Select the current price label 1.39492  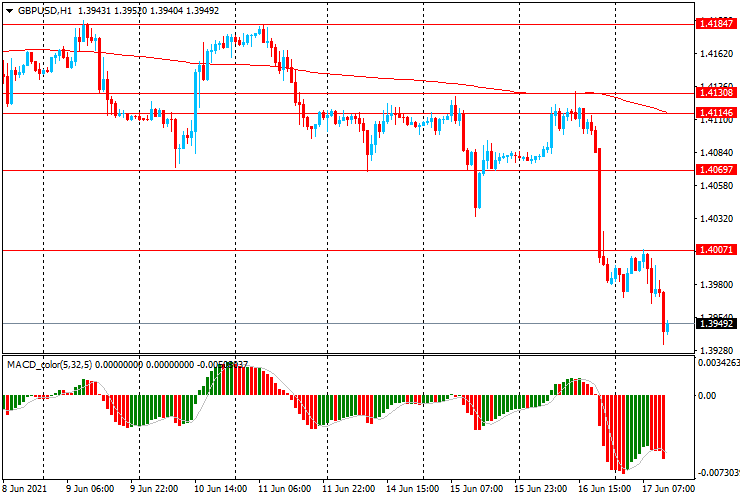[716, 323]
